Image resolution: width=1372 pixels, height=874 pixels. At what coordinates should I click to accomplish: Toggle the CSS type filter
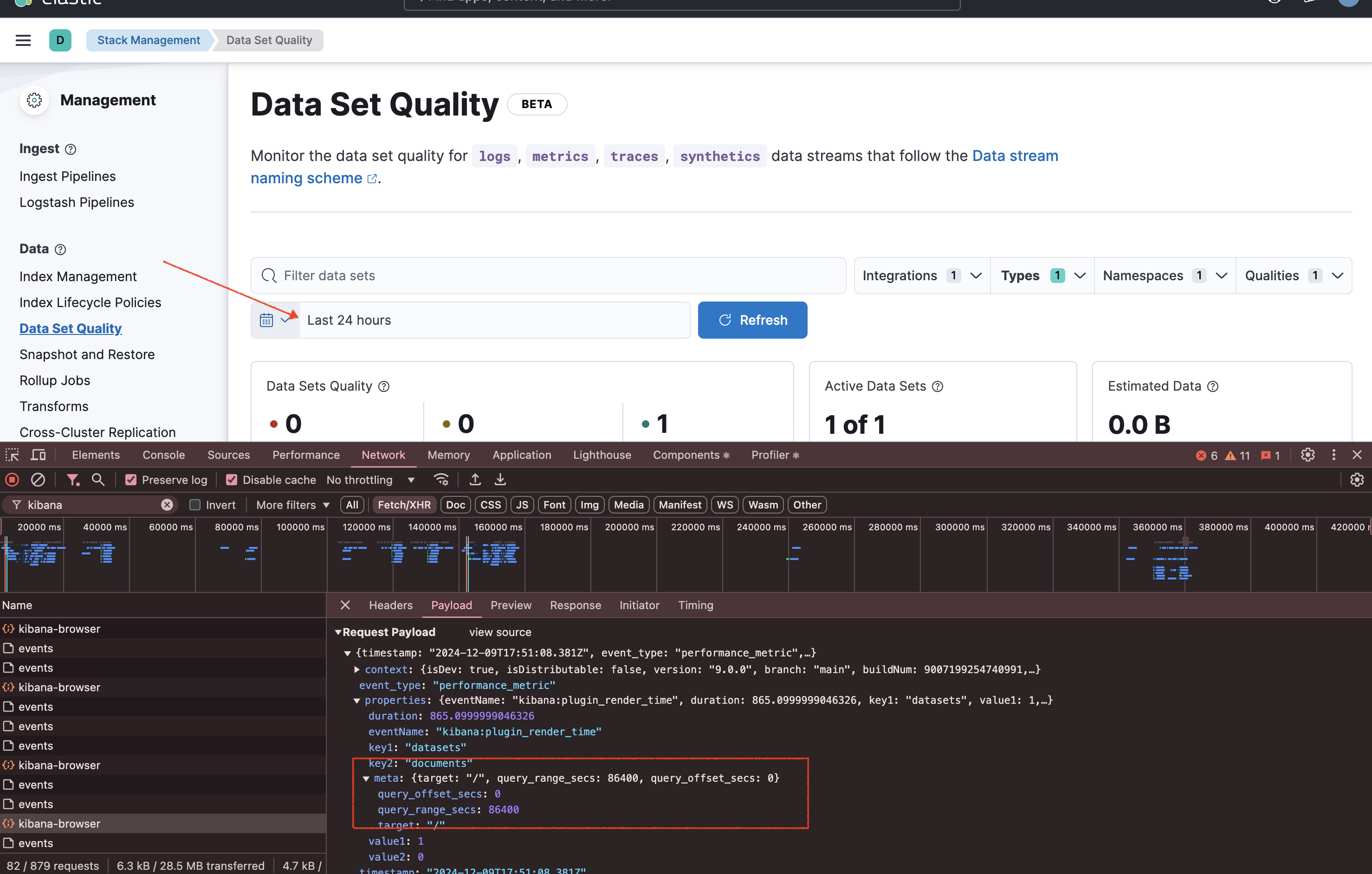coord(491,505)
